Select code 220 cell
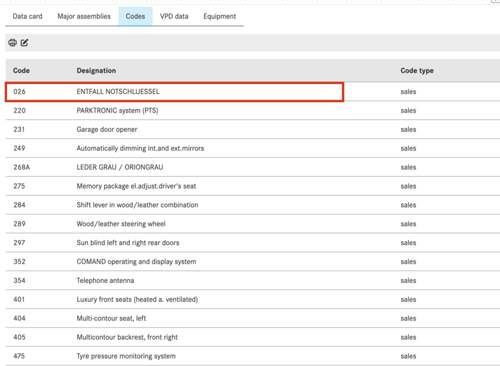 pyautogui.click(x=19, y=110)
